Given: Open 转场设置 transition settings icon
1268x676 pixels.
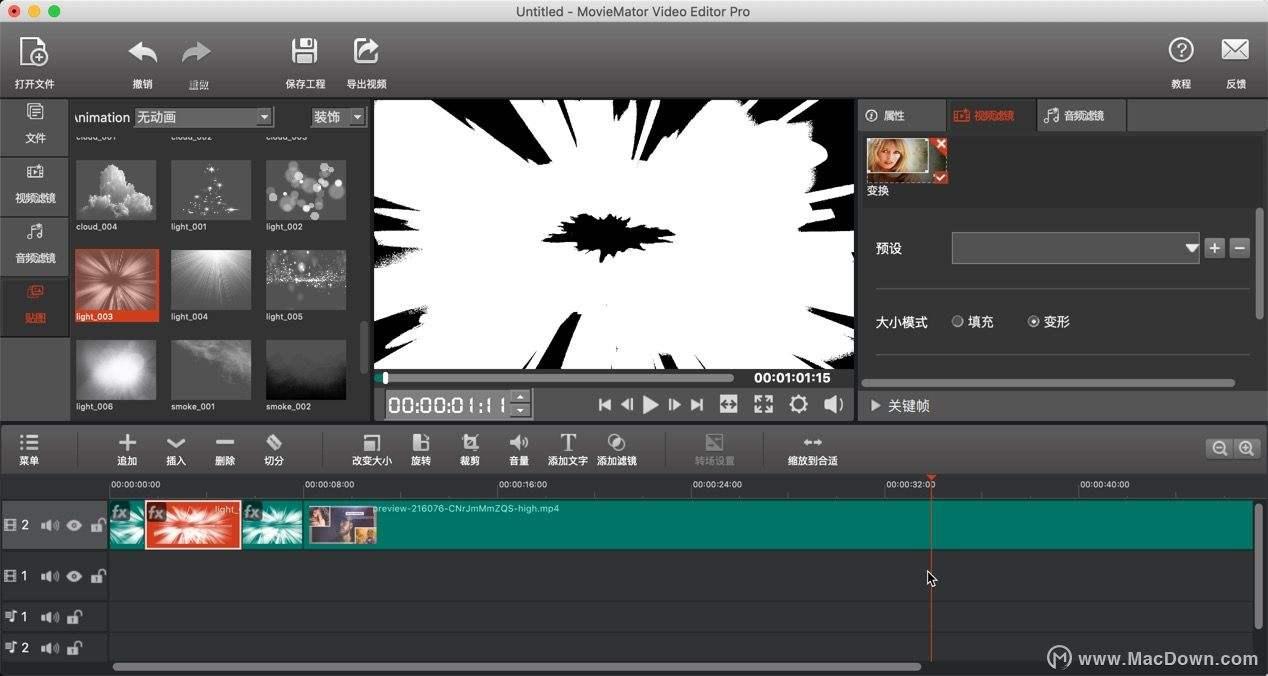Looking at the screenshot, I should coord(714,442).
